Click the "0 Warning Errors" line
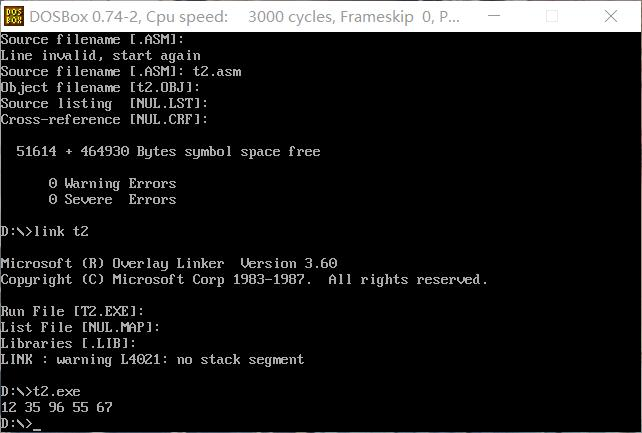The width and height of the screenshot is (642, 433). point(112,184)
